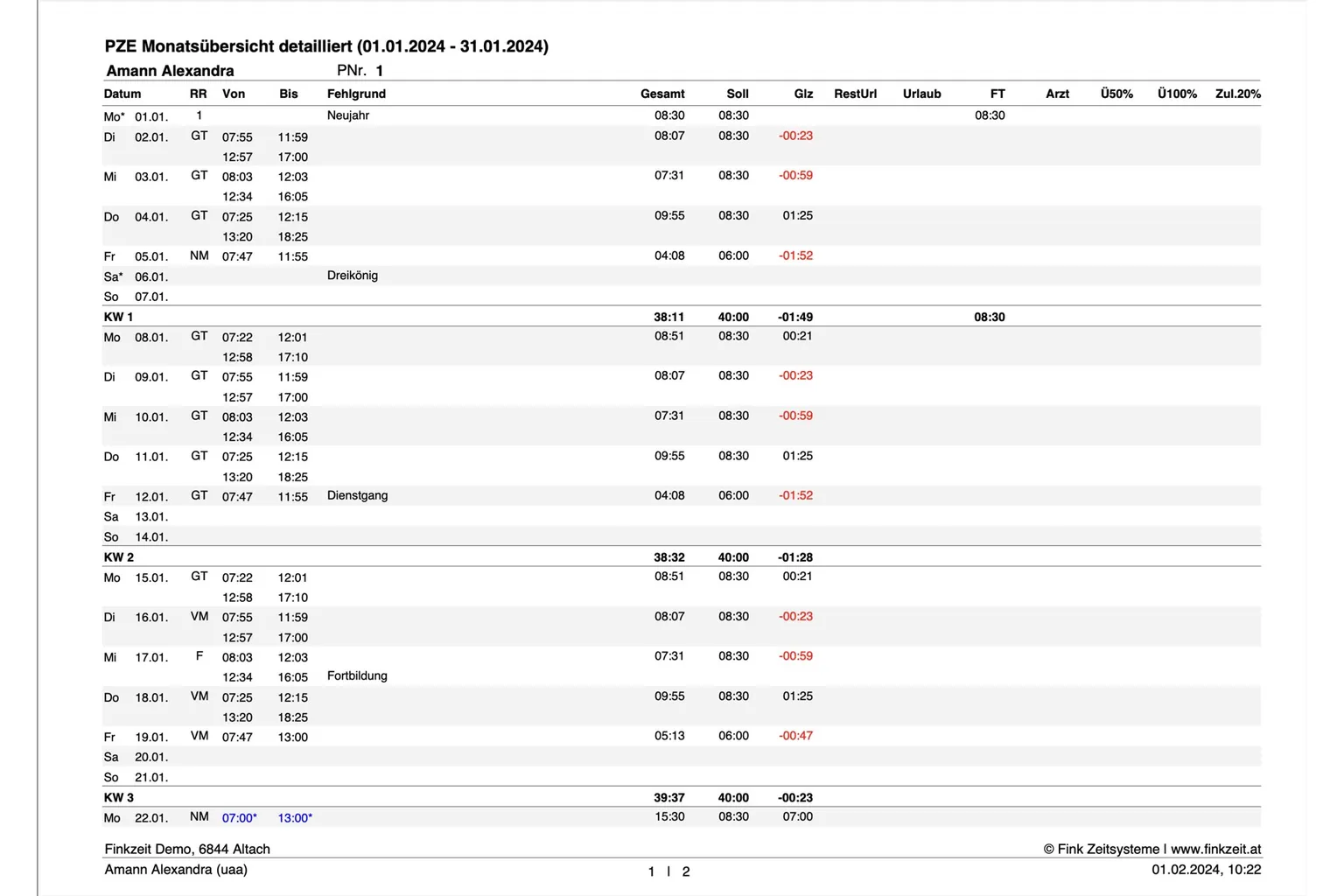
Task: Click the Soll column header
Action: tap(738, 94)
